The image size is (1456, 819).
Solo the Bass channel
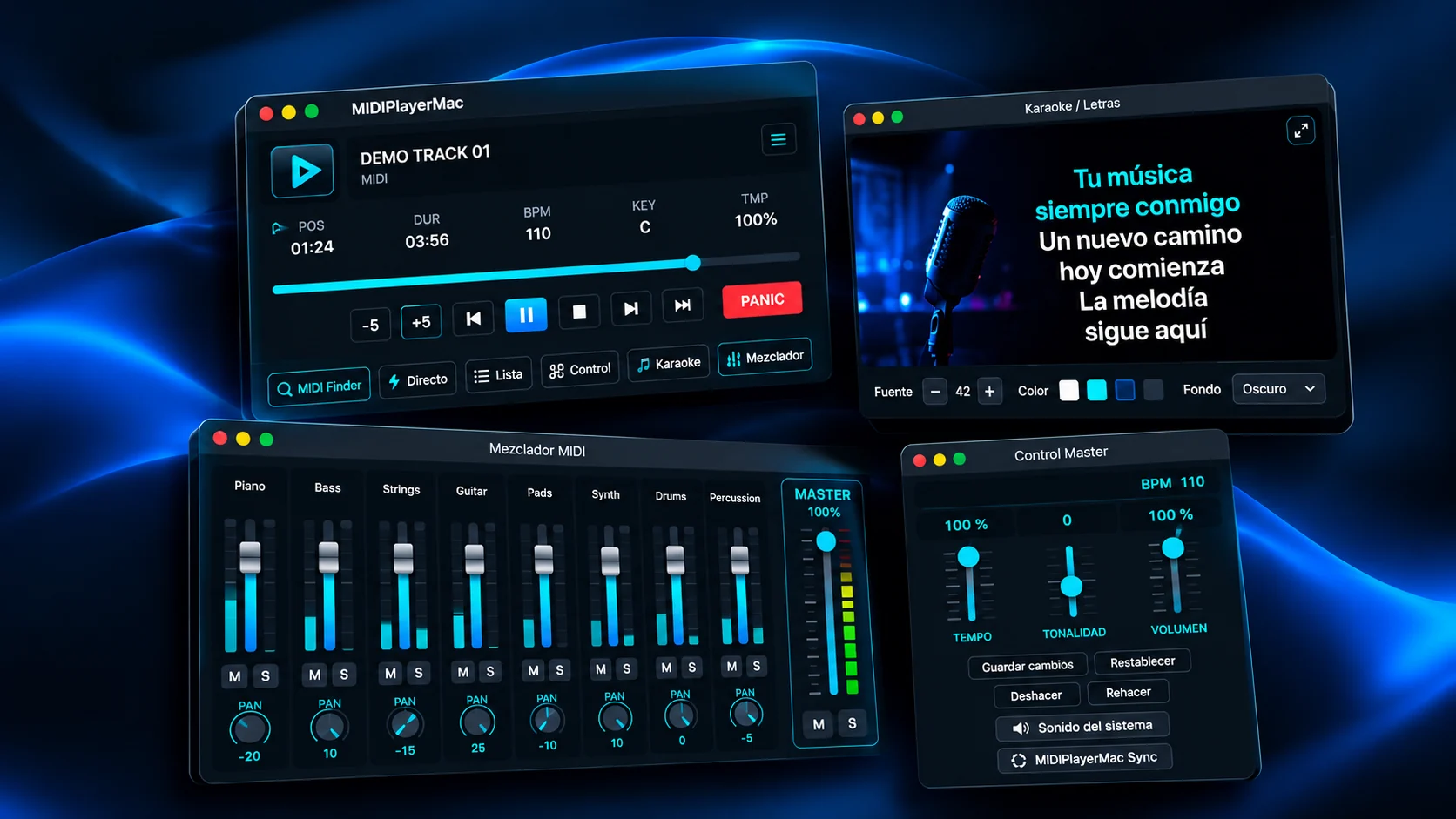pyautogui.click(x=345, y=674)
